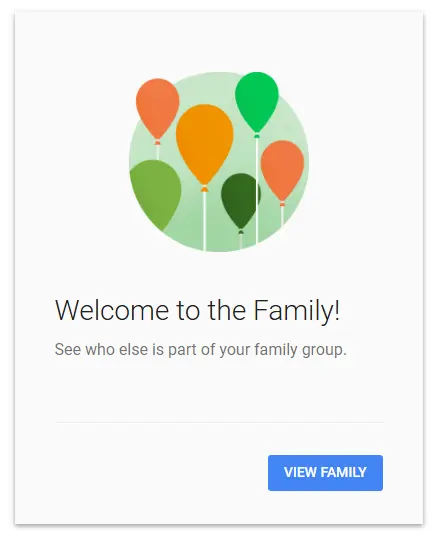431x538 pixels.
Task: Click the family group description subtitle text
Action: coord(200,350)
